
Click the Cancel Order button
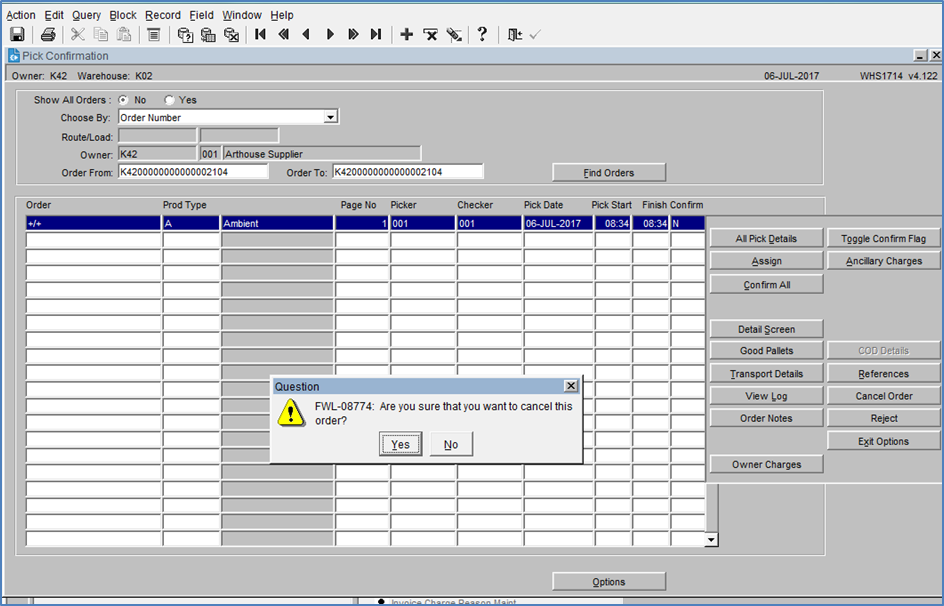pos(883,395)
